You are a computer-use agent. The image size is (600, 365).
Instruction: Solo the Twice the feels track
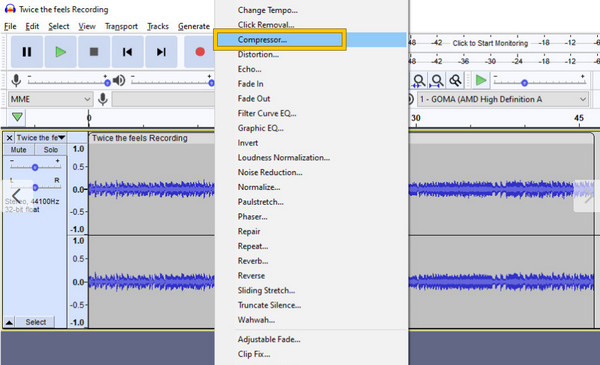click(51, 150)
